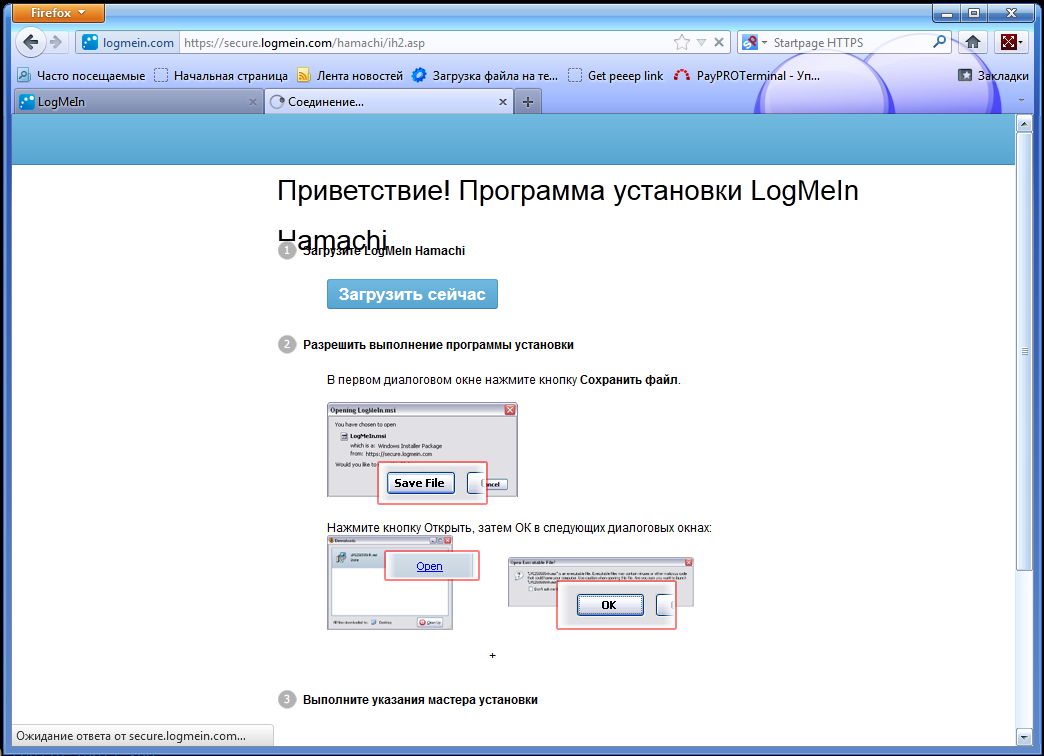Open a new tab with plus button
The height and width of the screenshot is (756, 1044).
click(528, 102)
